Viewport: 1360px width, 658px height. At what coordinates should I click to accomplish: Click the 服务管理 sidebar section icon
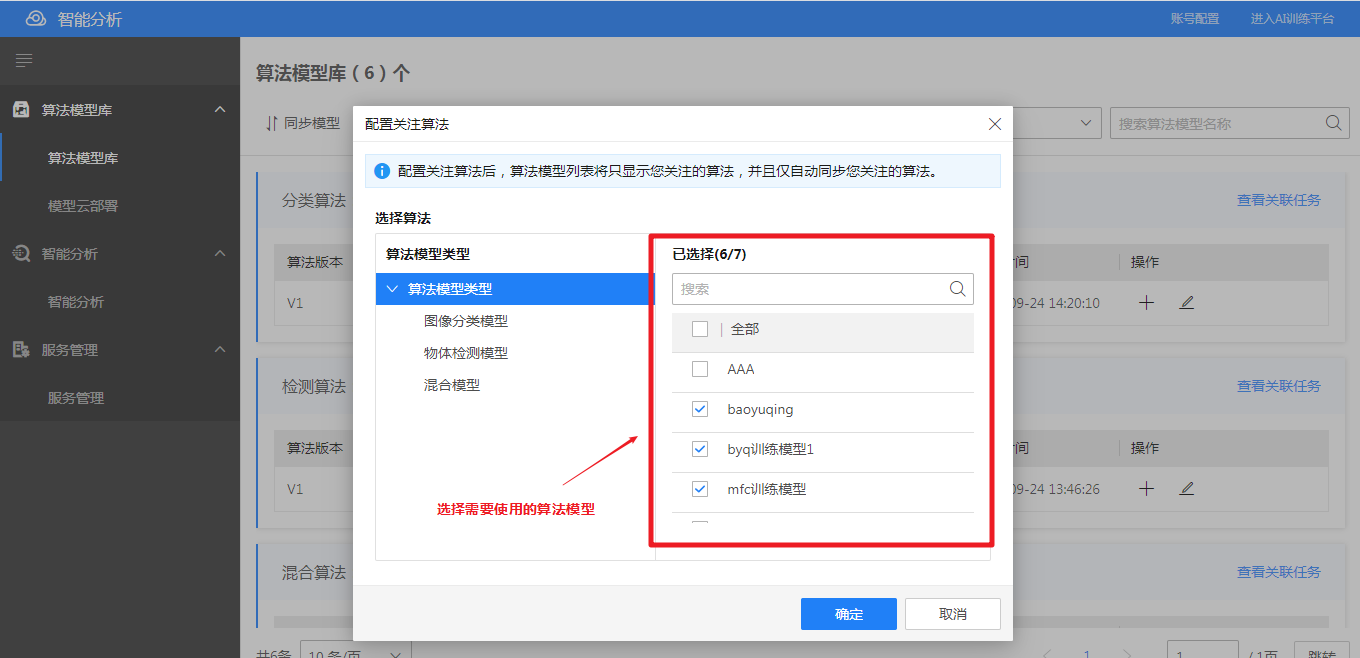[x=22, y=349]
